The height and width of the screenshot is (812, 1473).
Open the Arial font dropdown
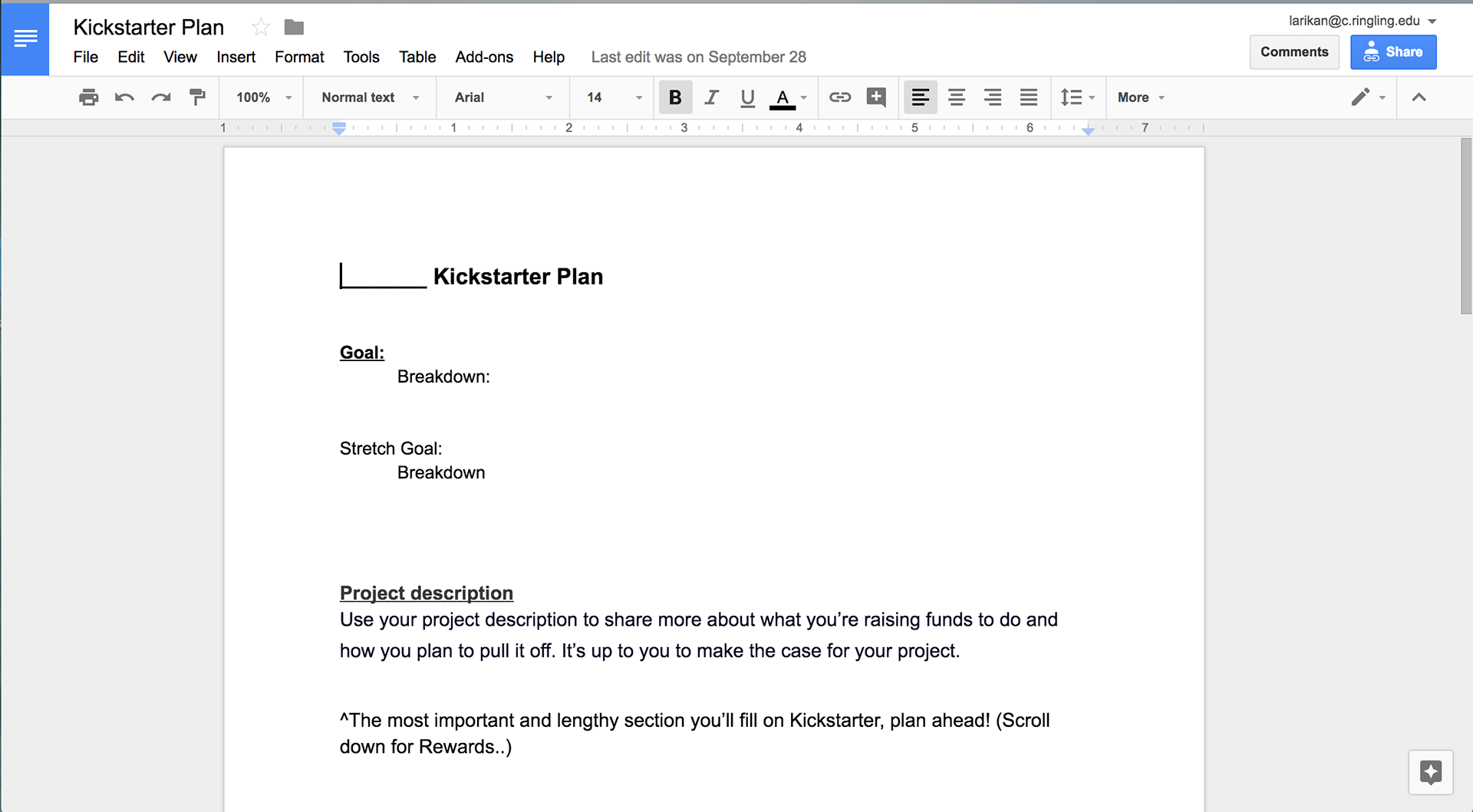point(503,97)
